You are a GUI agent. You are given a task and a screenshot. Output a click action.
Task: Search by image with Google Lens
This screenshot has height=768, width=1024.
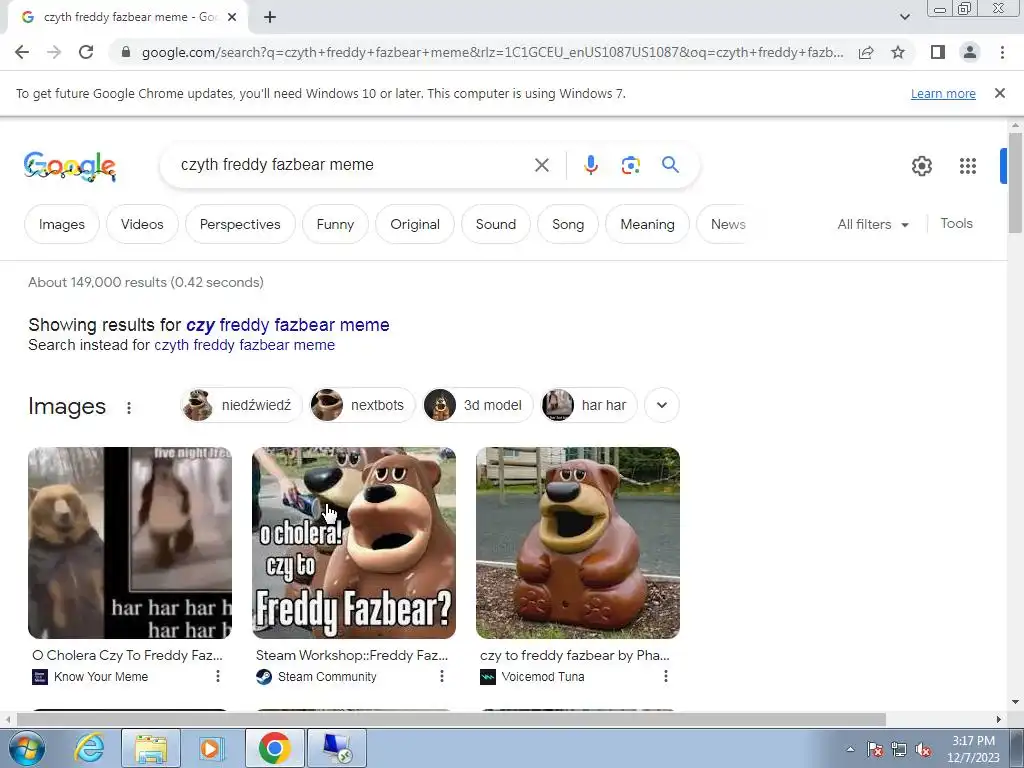(630, 165)
